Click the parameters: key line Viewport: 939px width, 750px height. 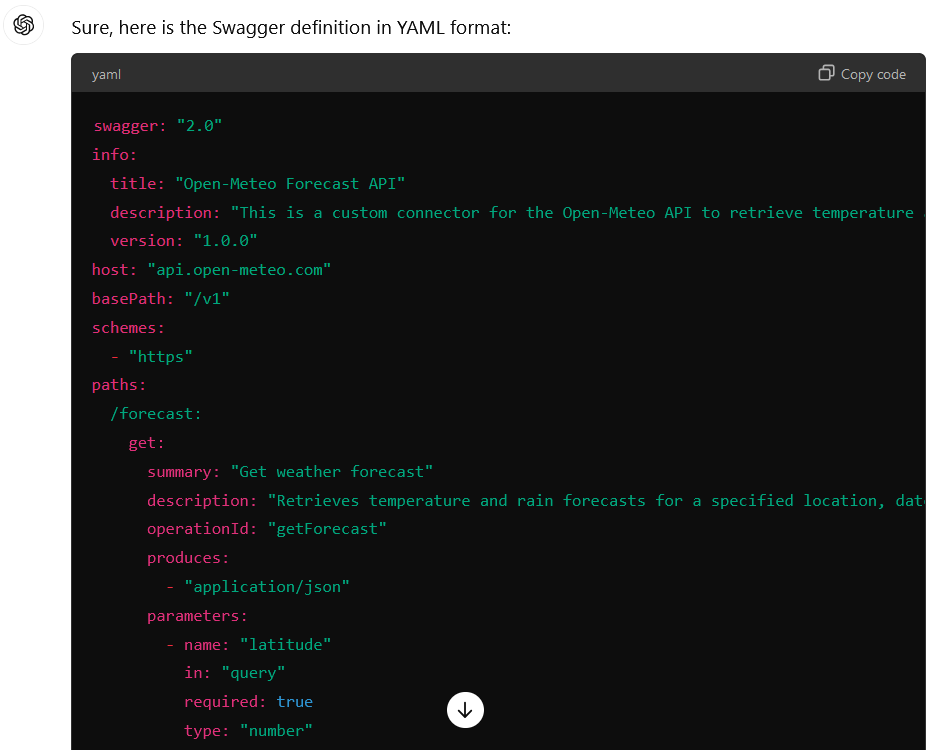pyautogui.click(x=198, y=616)
